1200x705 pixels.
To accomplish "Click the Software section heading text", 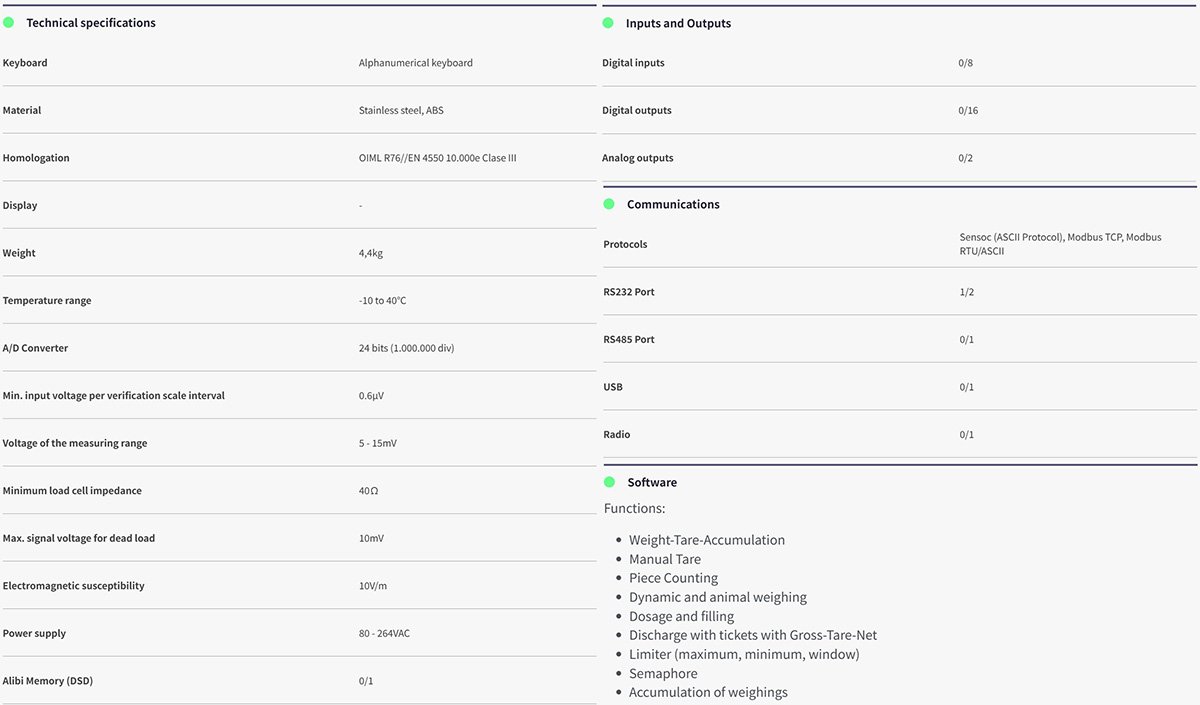I will tap(652, 482).
